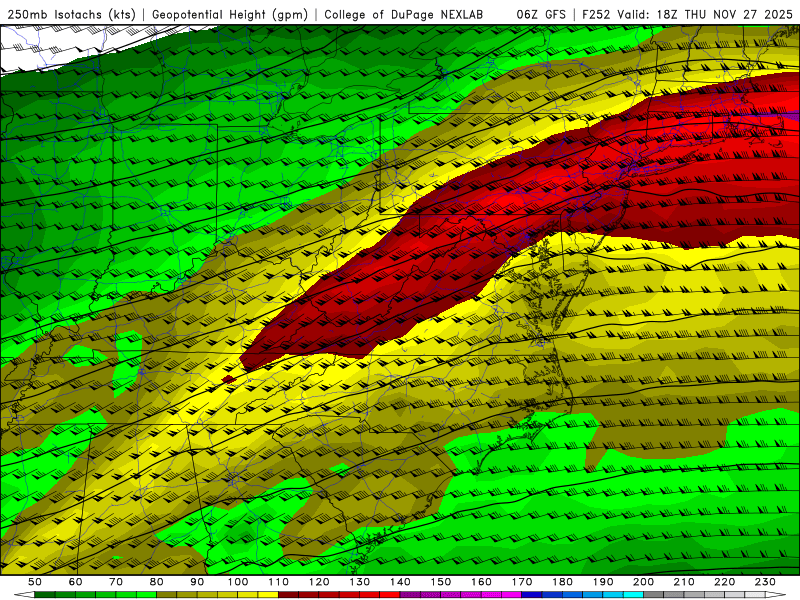800x600 pixels.
Task: Select the 140 value on the legend scale
Action: click(400, 582)
